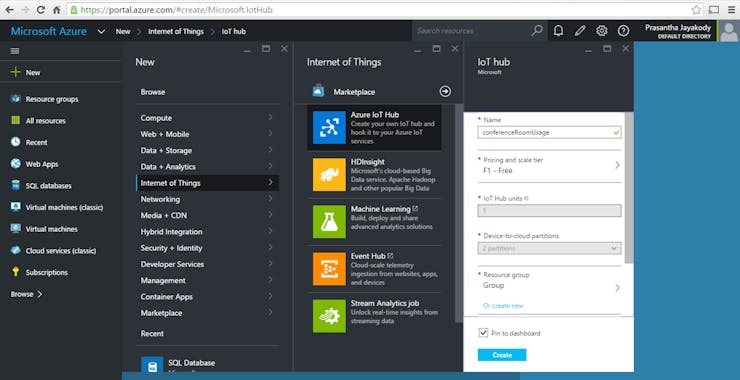Expand Web + Mobile category
The image size is (740, 380).
point(207,134)
